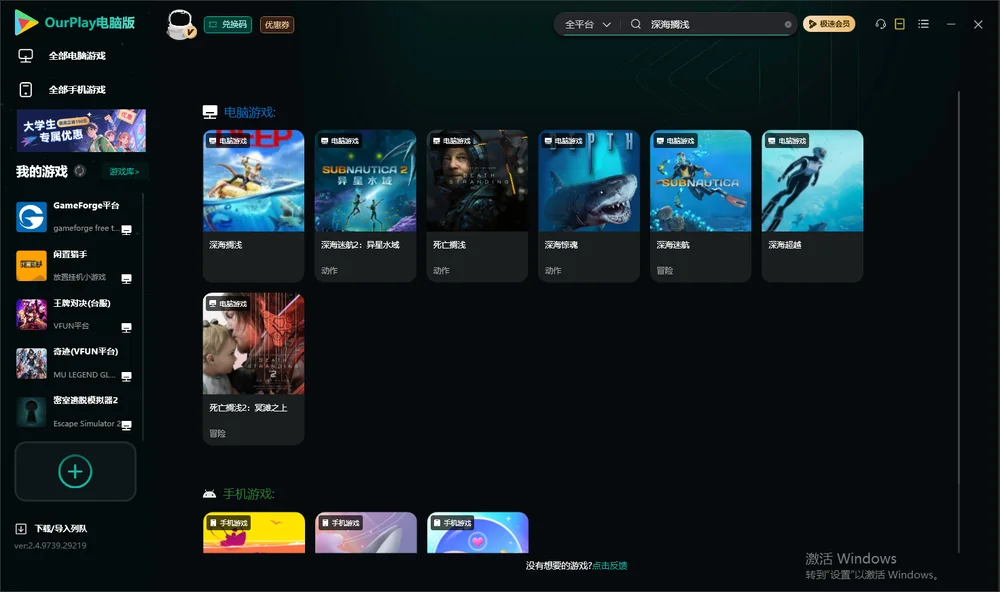Select the GameForge平台 game icon
1000x592 pixels.
pyautogui.click(x=31, y=217)
